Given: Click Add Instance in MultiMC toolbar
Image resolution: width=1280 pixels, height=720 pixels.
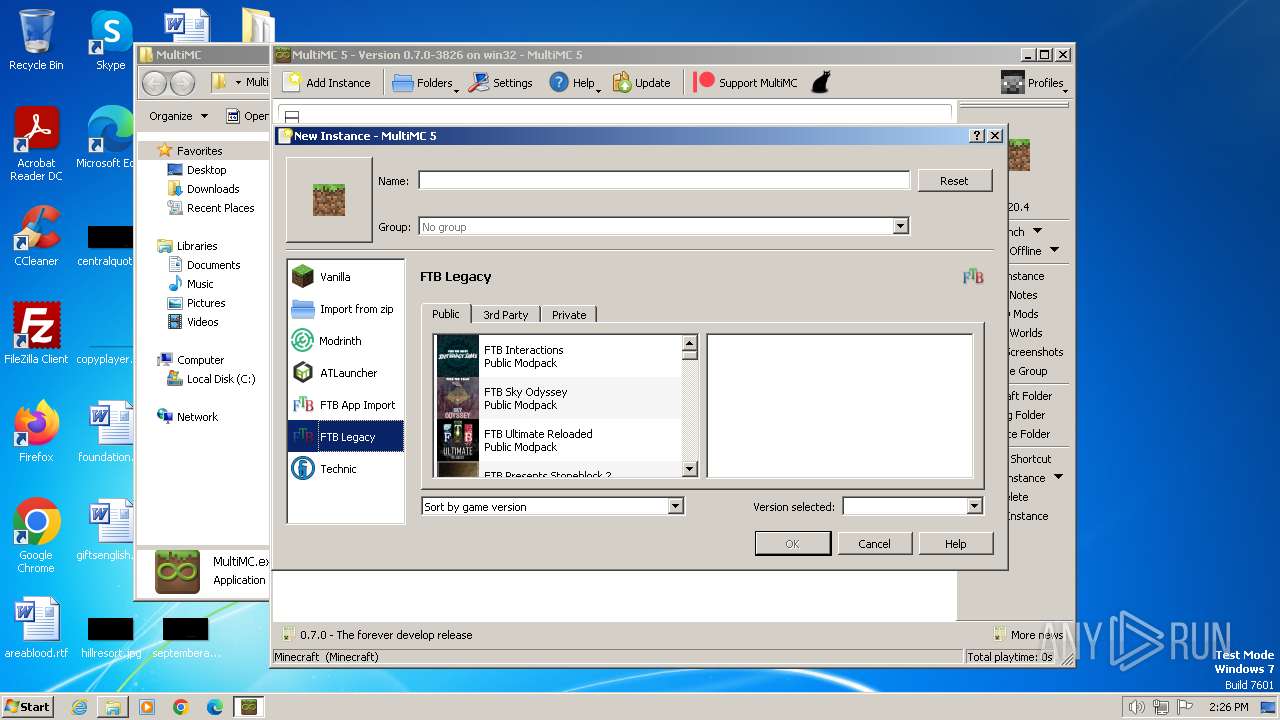Looking at the screenshot, I should (x=327, y=83).
